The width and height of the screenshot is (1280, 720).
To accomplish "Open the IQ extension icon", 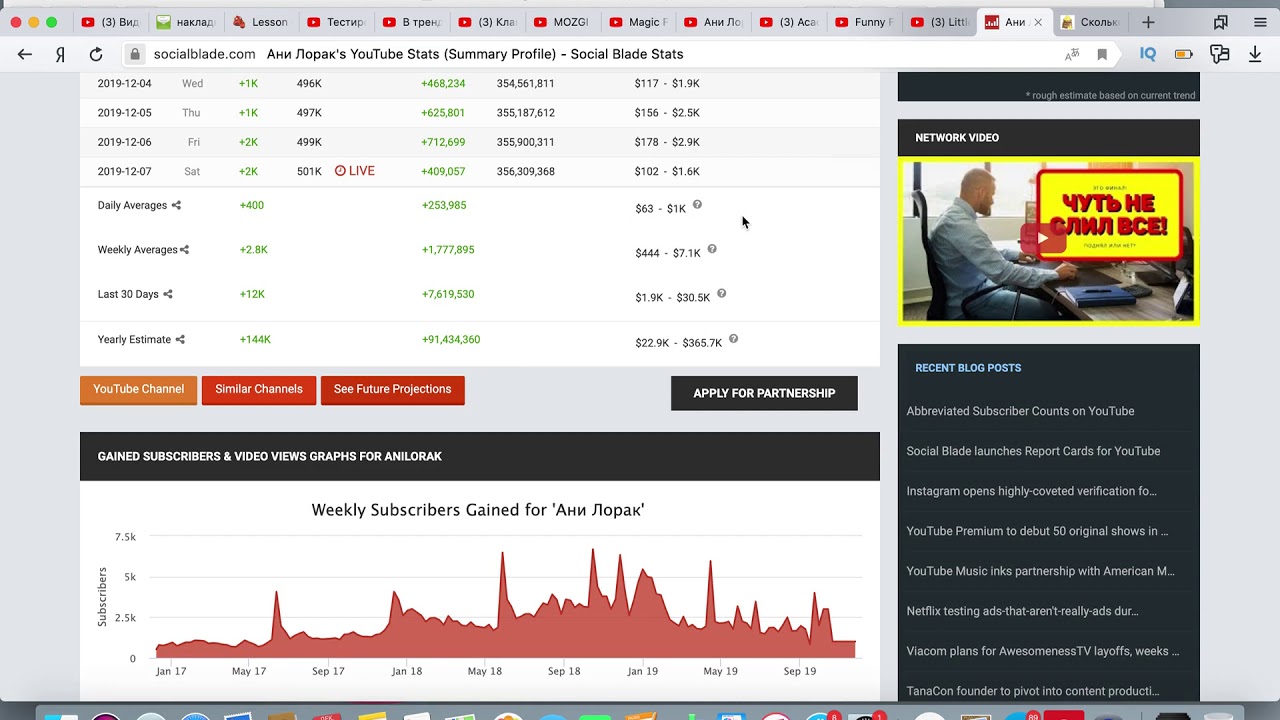I will click(x=1148, y=54).
